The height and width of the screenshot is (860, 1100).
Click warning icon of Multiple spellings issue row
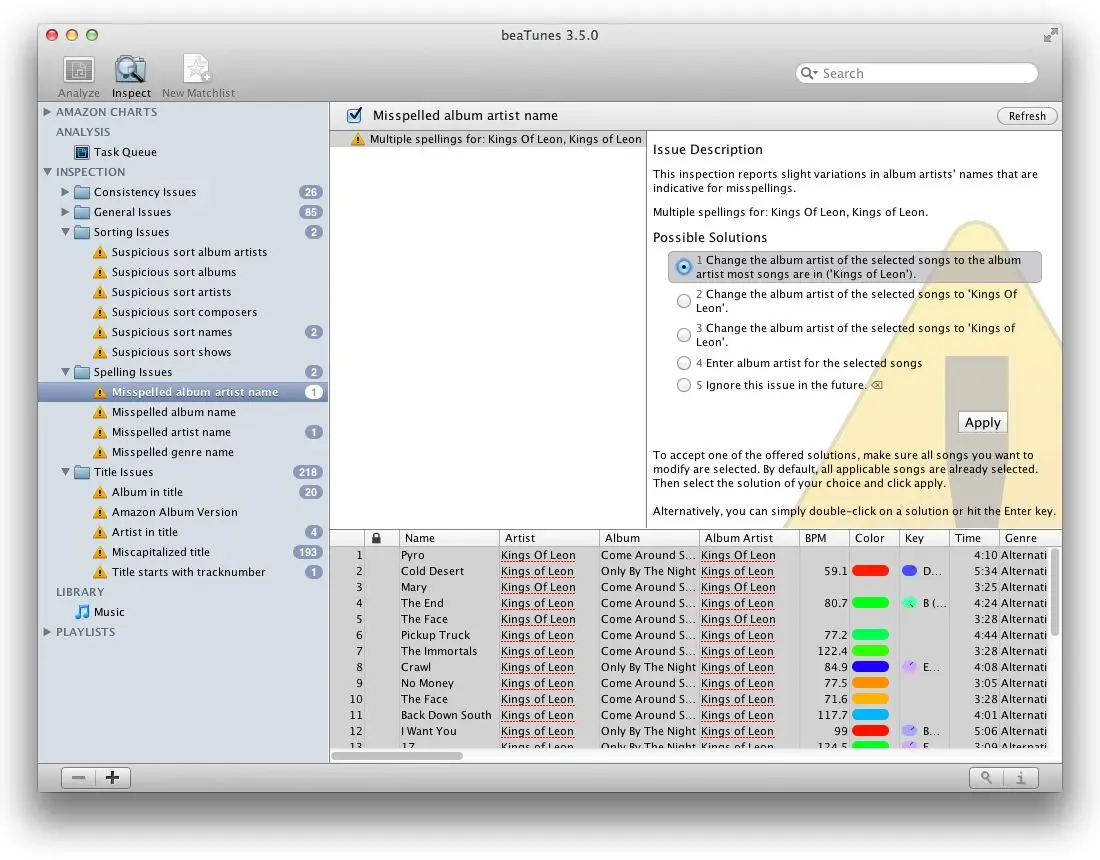tap(358, 139)
